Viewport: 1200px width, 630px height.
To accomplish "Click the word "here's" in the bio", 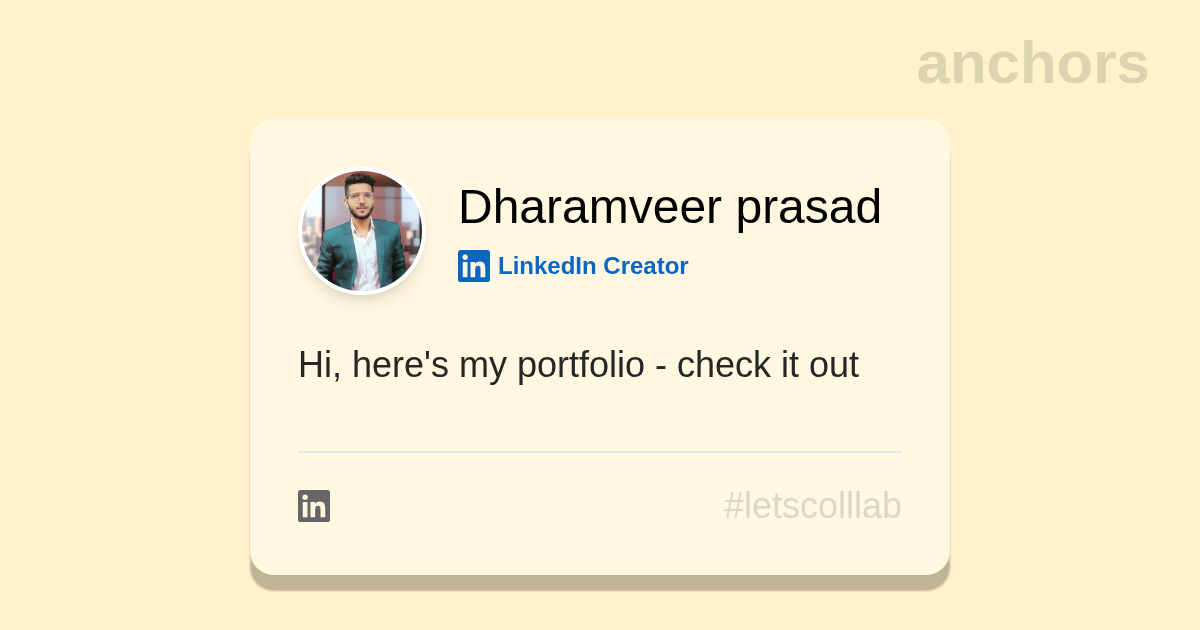I will click(400, 365).
